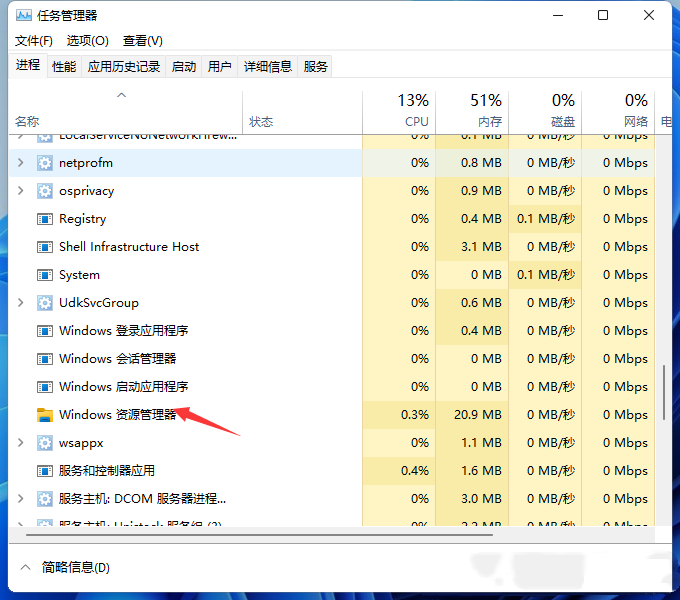Click Registry's 0.1 MB/秒 disk cell
The height and width of the screenshot is (600, 680).
click(x=546, y=219)
